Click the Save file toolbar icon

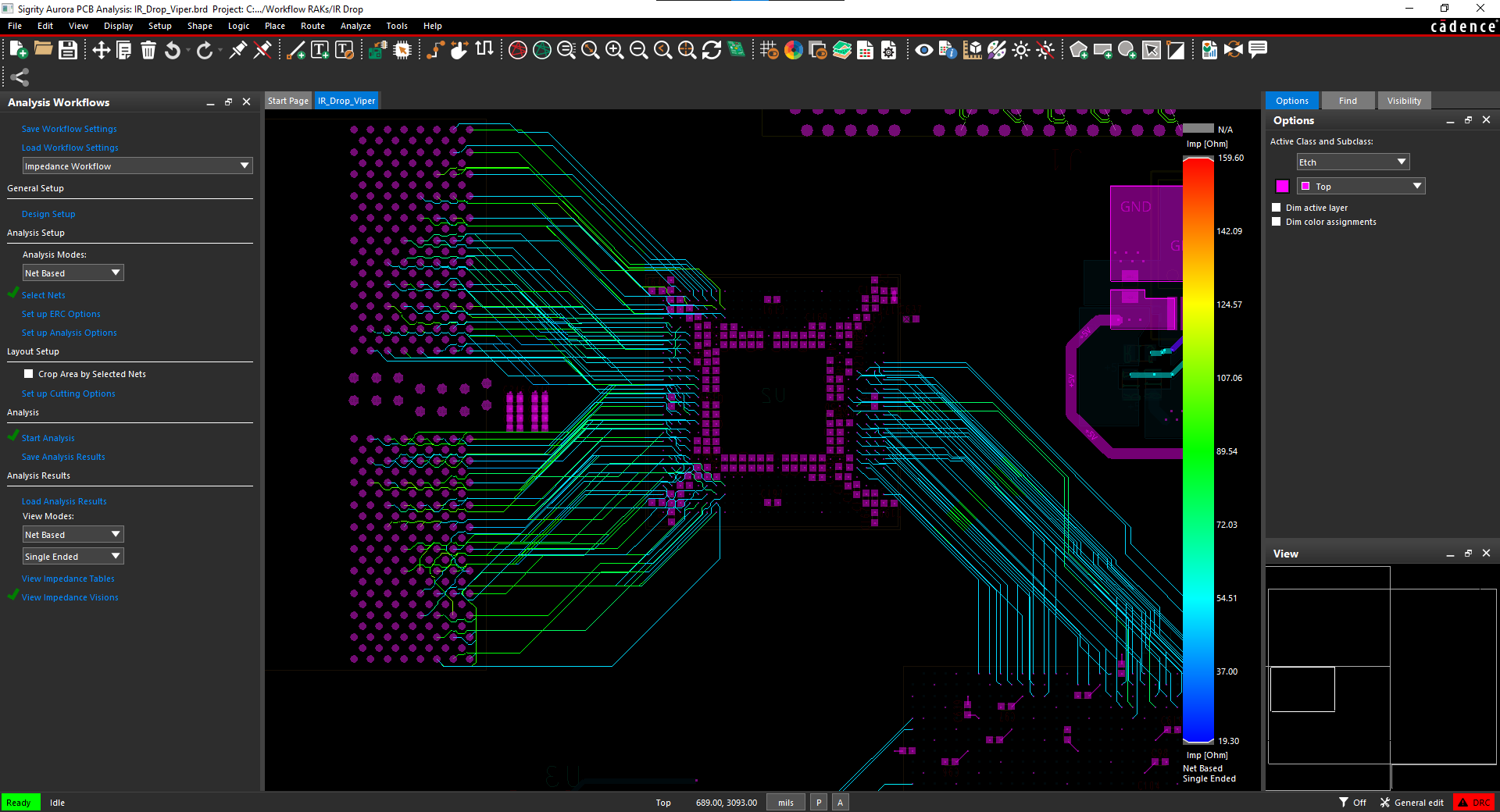coord(68,50)
